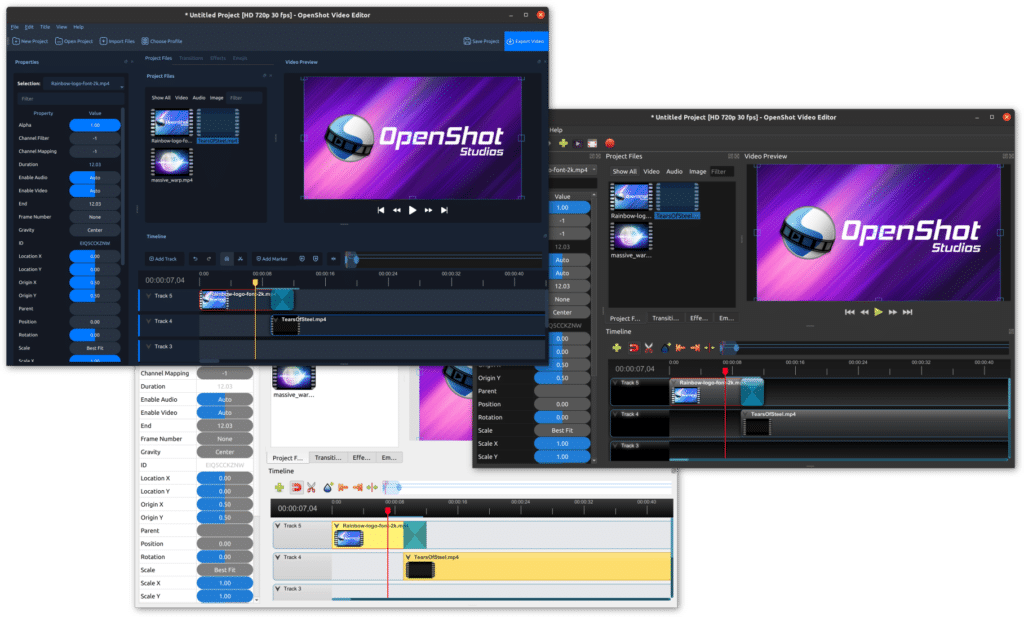Open Track 4 menu chevron in light timeline
1024x617 pixels.
[278, 557]
